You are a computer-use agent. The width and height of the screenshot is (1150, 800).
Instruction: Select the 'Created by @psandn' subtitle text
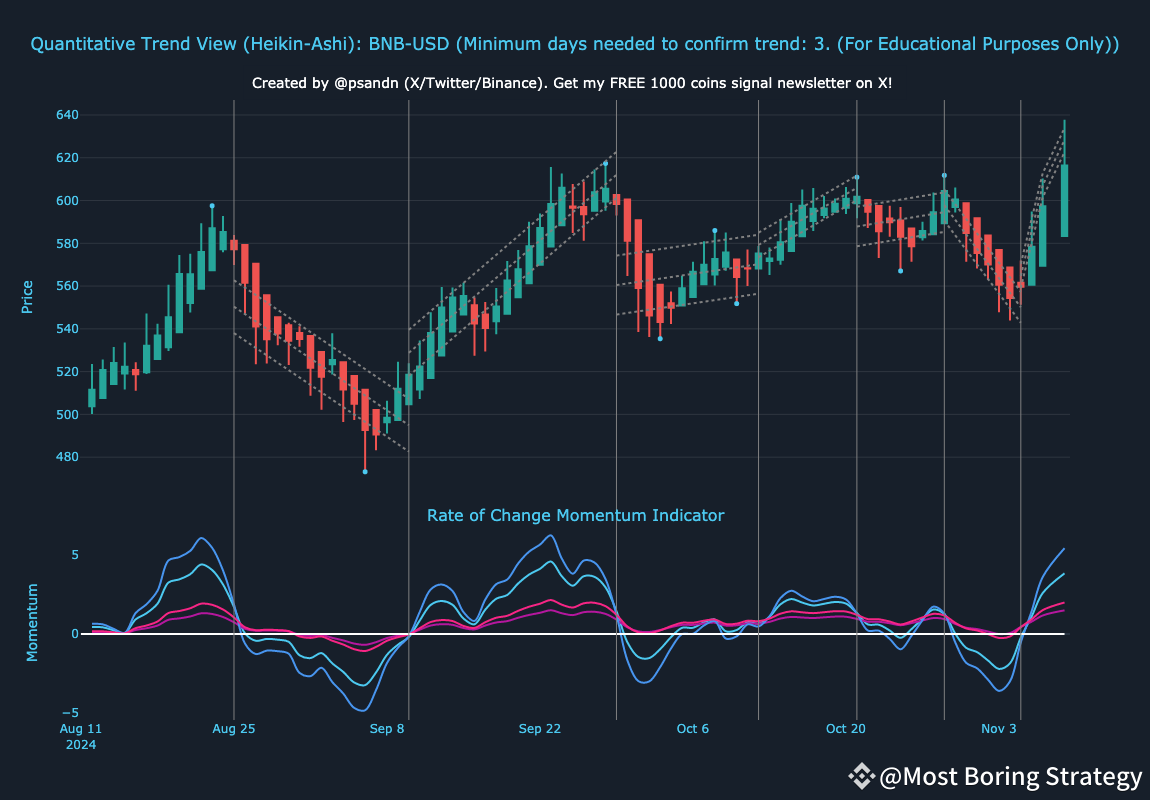pos(572,83)
